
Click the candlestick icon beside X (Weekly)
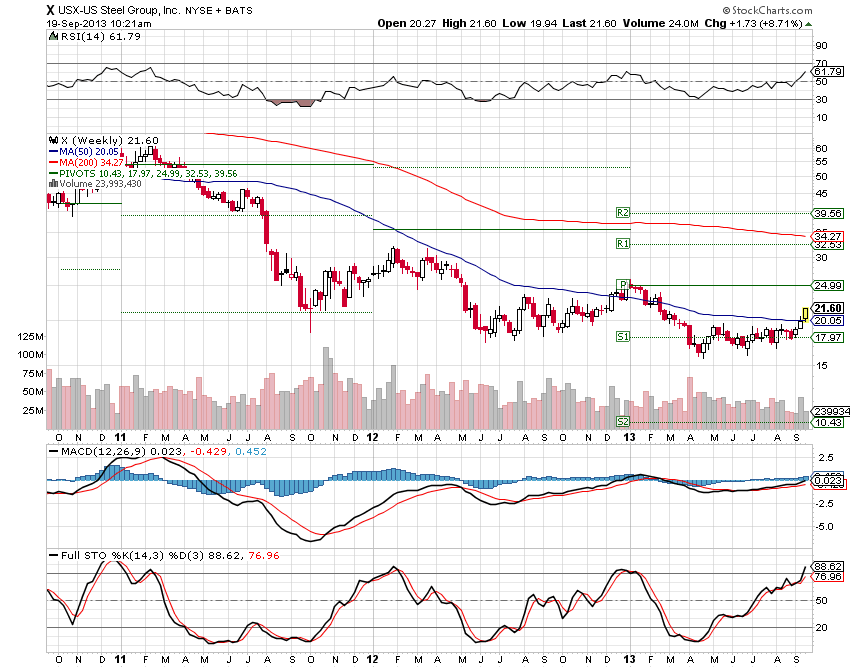53,140
